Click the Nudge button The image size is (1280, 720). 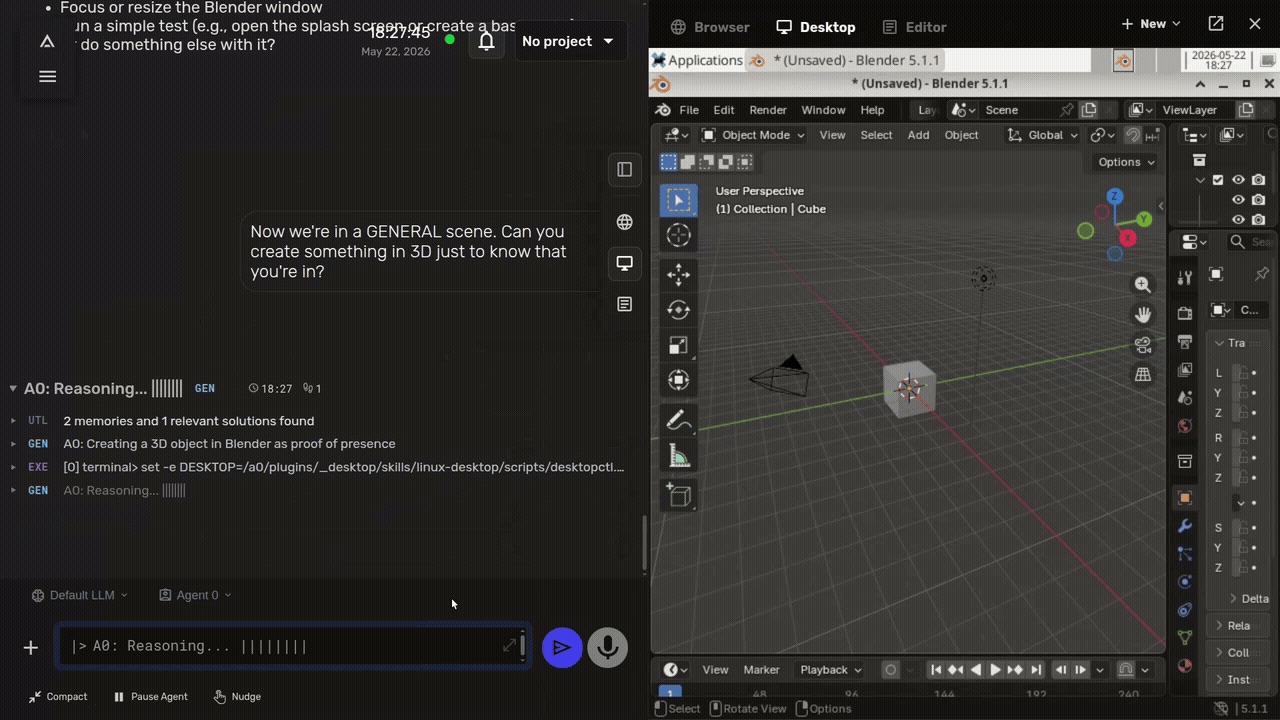[x=237, y=697]
